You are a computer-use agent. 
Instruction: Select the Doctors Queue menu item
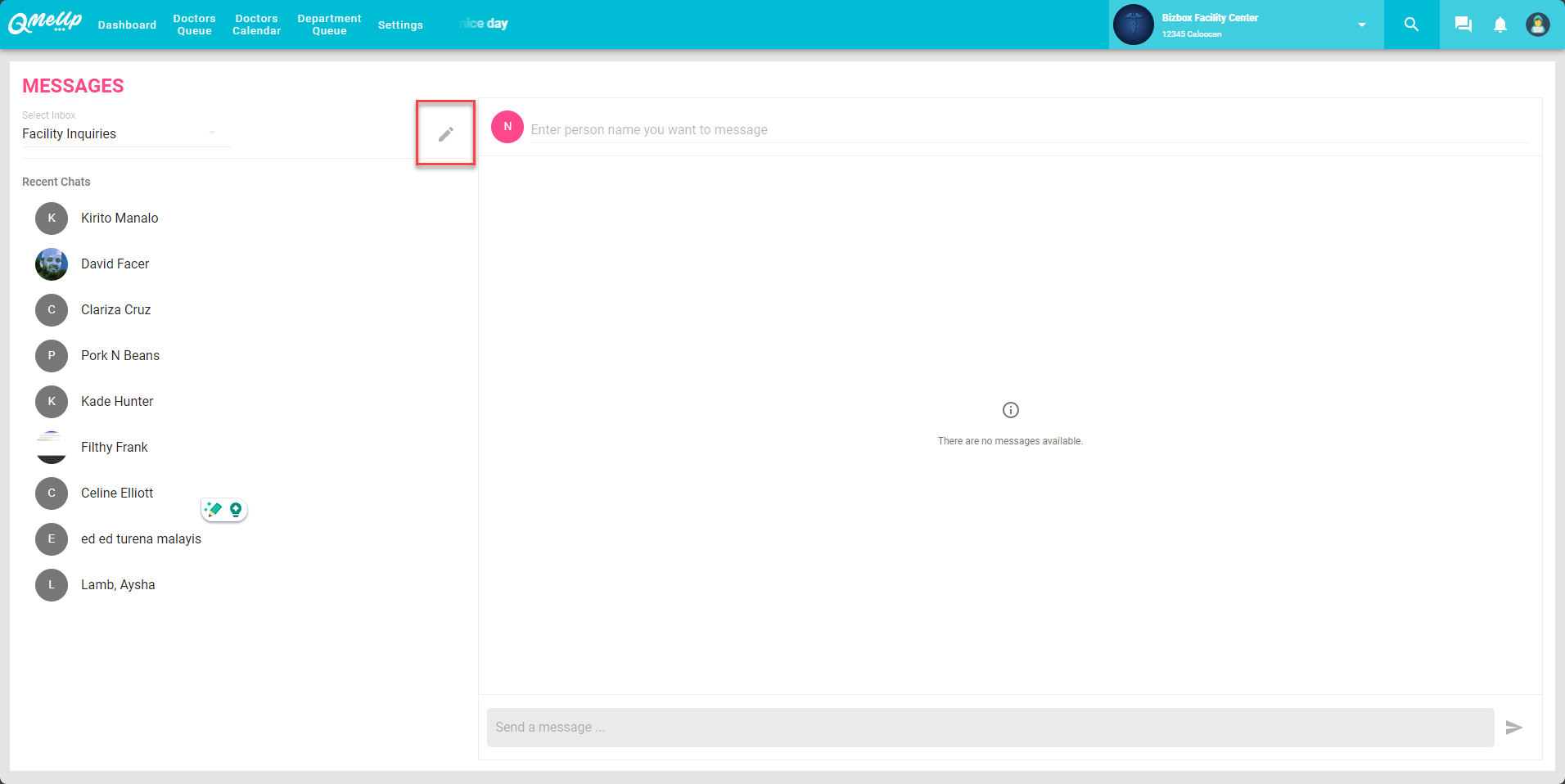(194, 25)
